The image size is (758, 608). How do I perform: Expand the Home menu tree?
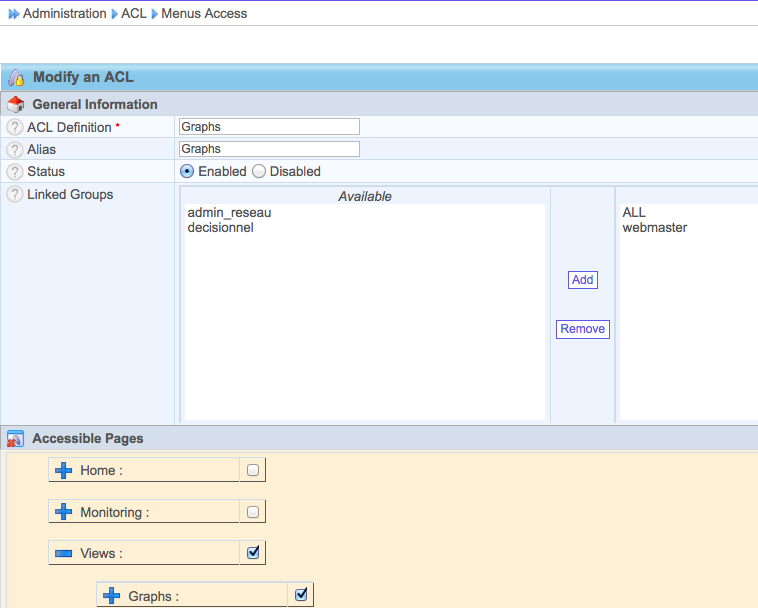(x=63, y=470)
